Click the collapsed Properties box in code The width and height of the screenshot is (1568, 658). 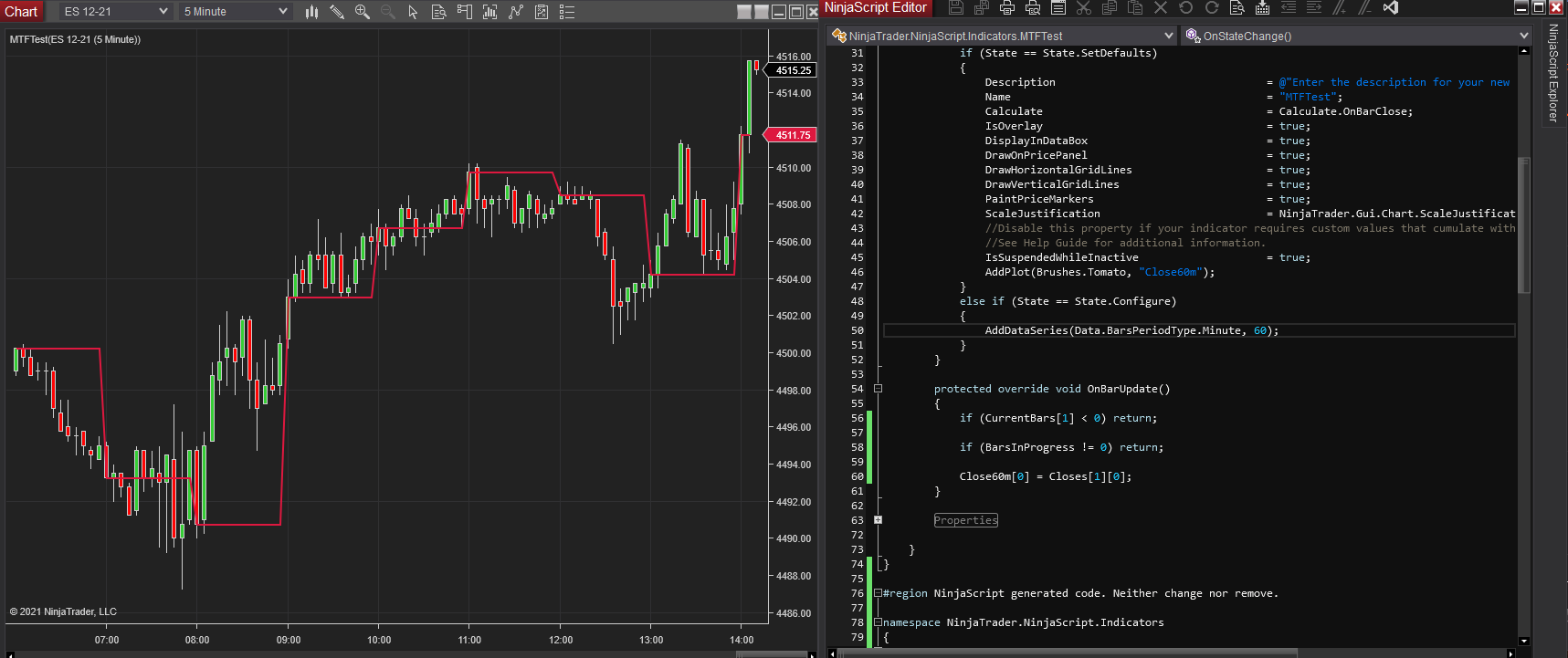(x=965, y=520)
